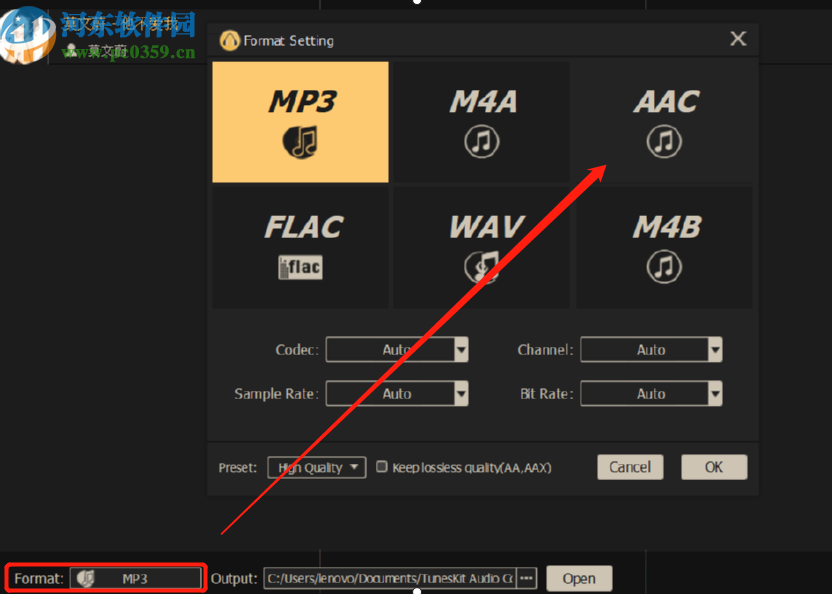Pick the AAC format tile
832x594 pixels.
point(664,122)
